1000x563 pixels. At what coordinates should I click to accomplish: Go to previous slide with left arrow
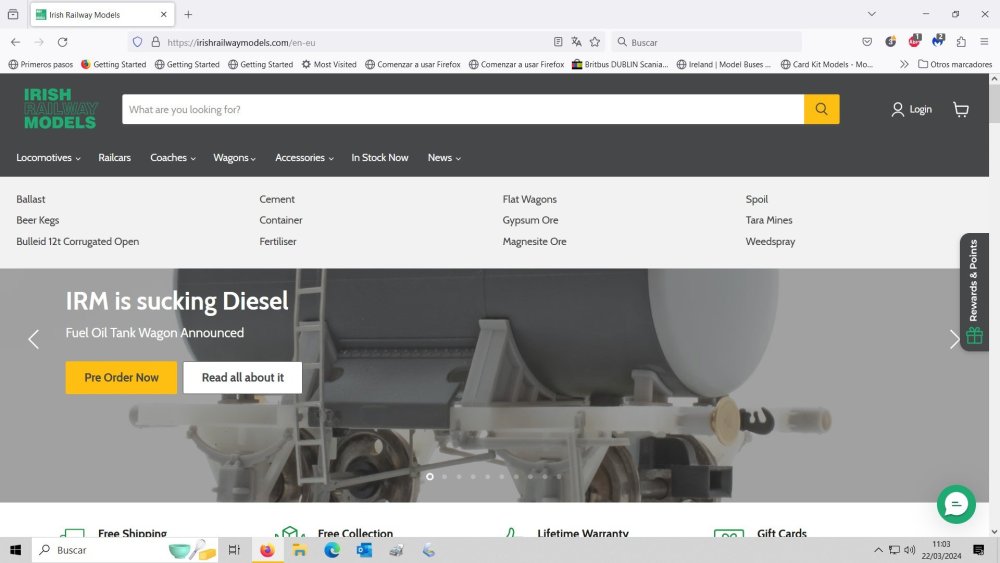tap(33, 339)
